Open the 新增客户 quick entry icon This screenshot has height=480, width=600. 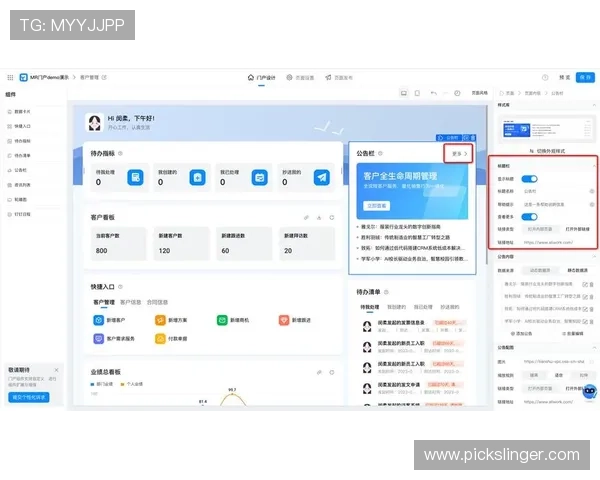pyautogui.click(x=98, y=320)
